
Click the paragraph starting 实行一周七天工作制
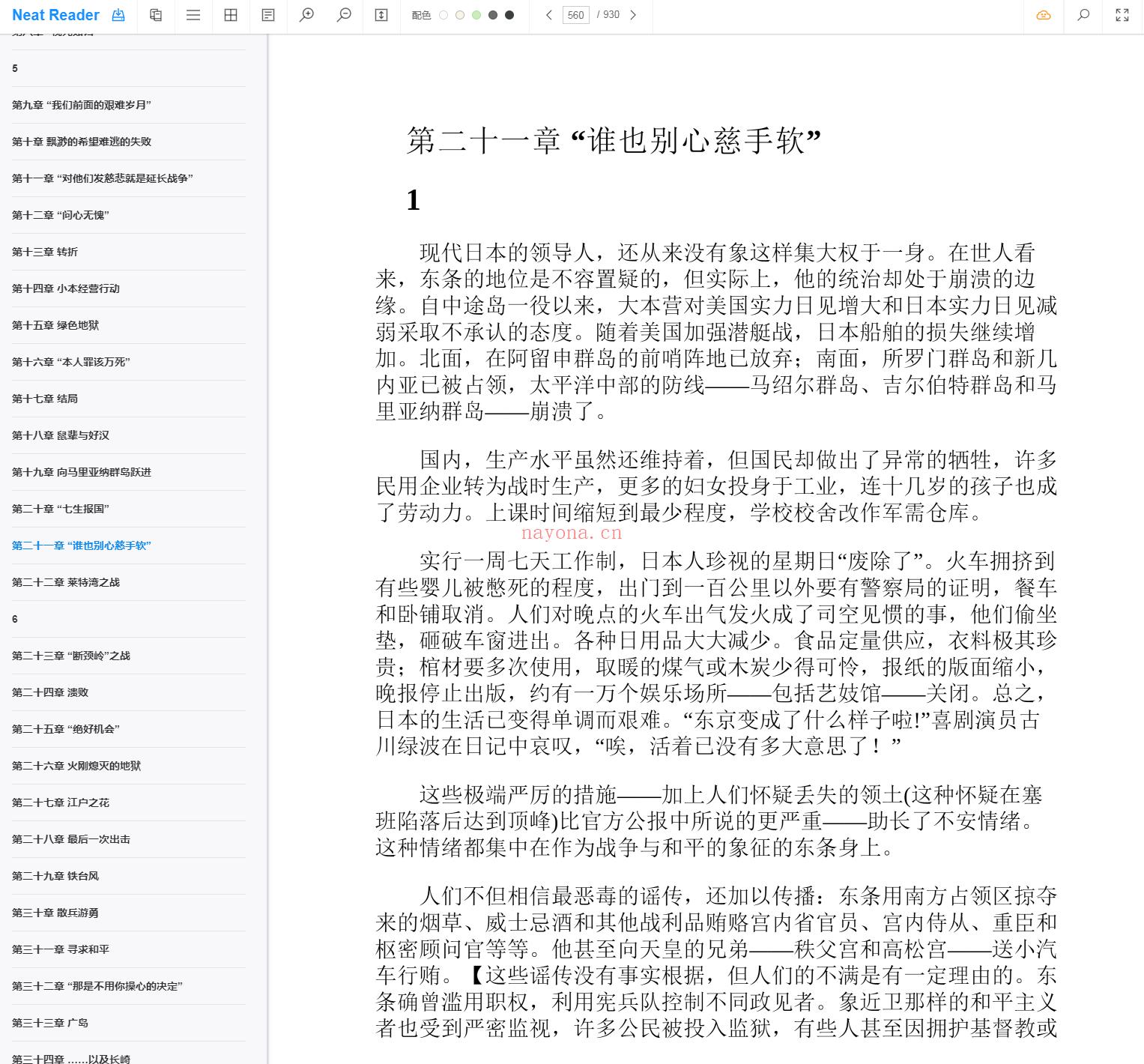(x=716, y=653)
